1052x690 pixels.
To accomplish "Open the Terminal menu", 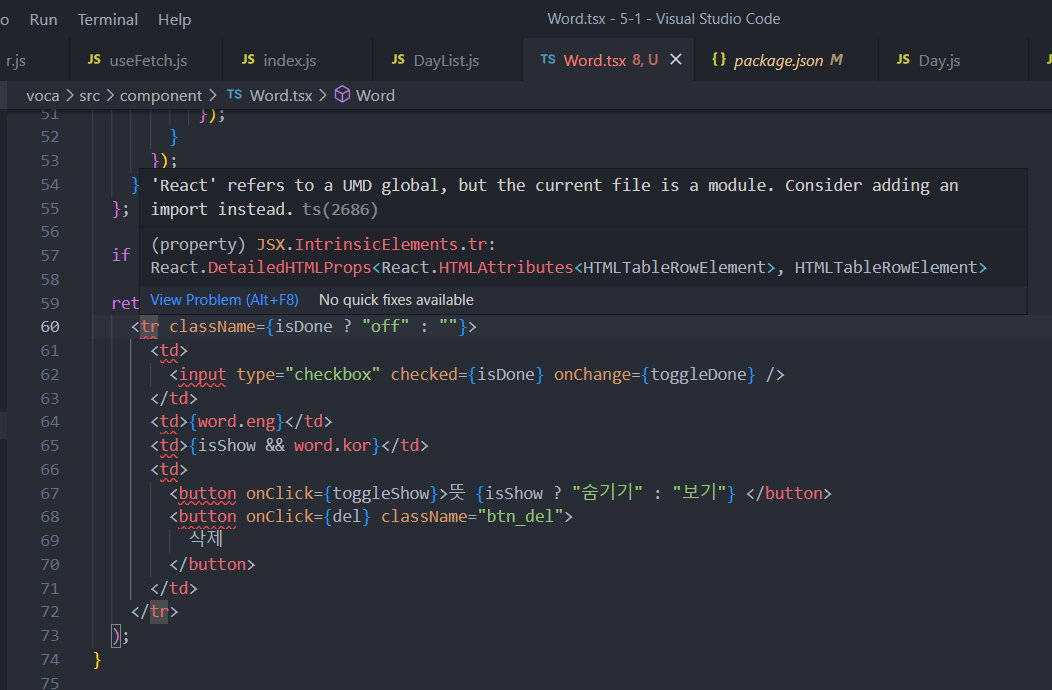I will 107,18.
